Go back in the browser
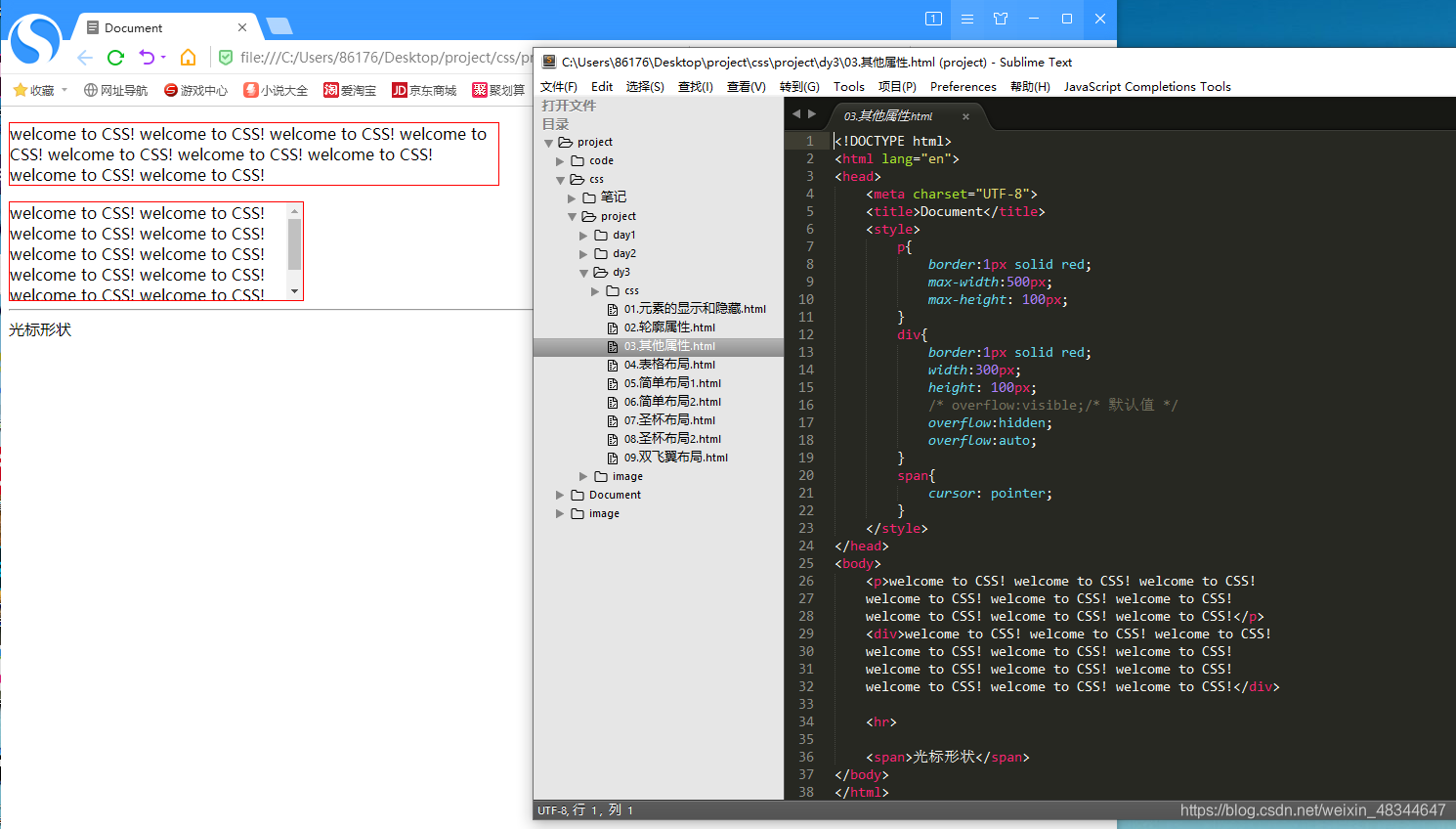 point(85,58)
